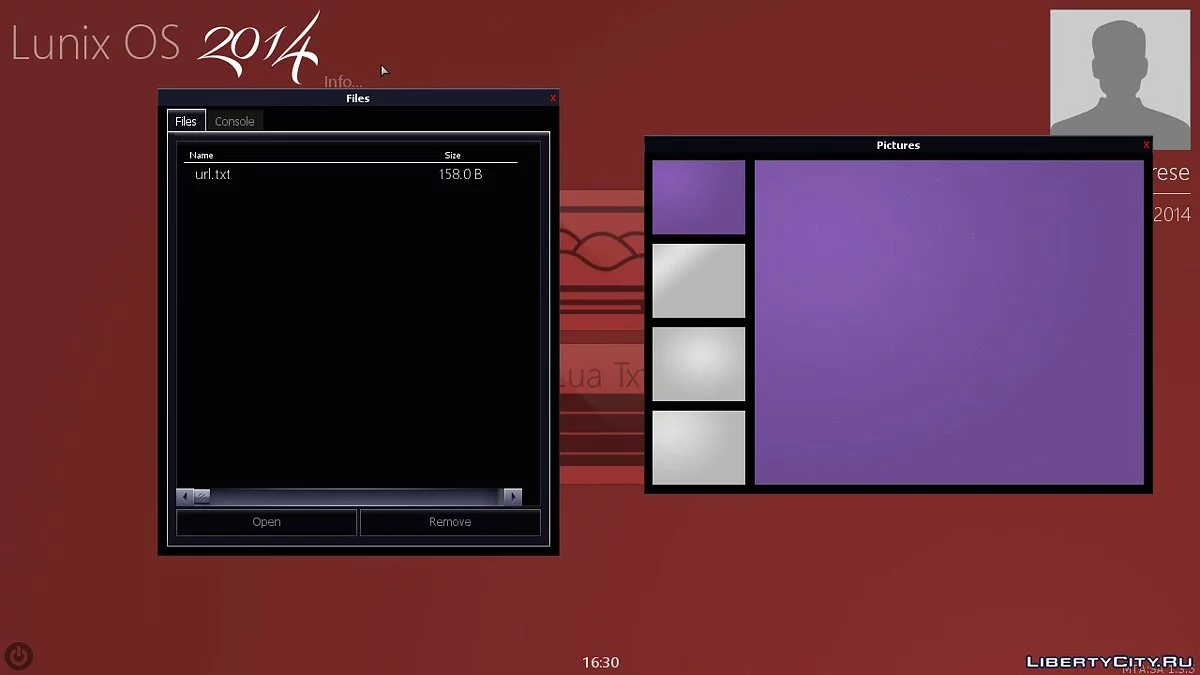Sort files by the Name column
Viewport: 1200px width, 675px height.
201,155
